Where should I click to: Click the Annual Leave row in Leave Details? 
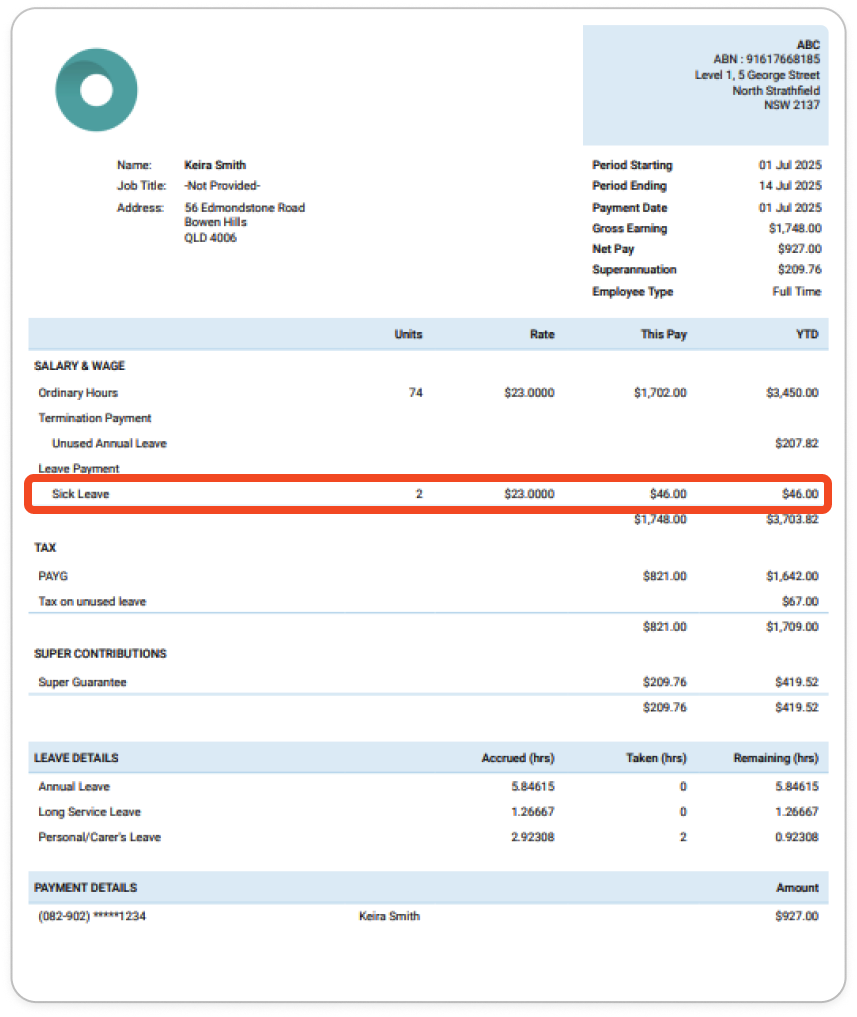tap(74, 786)
